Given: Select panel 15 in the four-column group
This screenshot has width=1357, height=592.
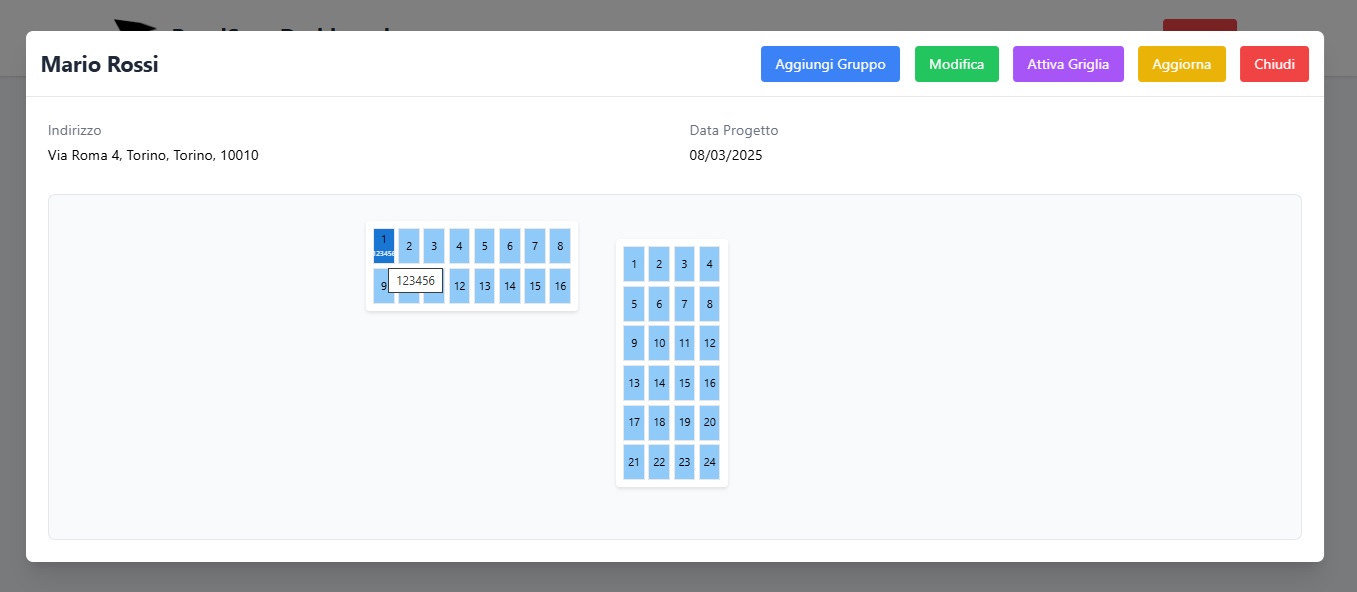Looking at the screenshot, I should pos(684,383).
